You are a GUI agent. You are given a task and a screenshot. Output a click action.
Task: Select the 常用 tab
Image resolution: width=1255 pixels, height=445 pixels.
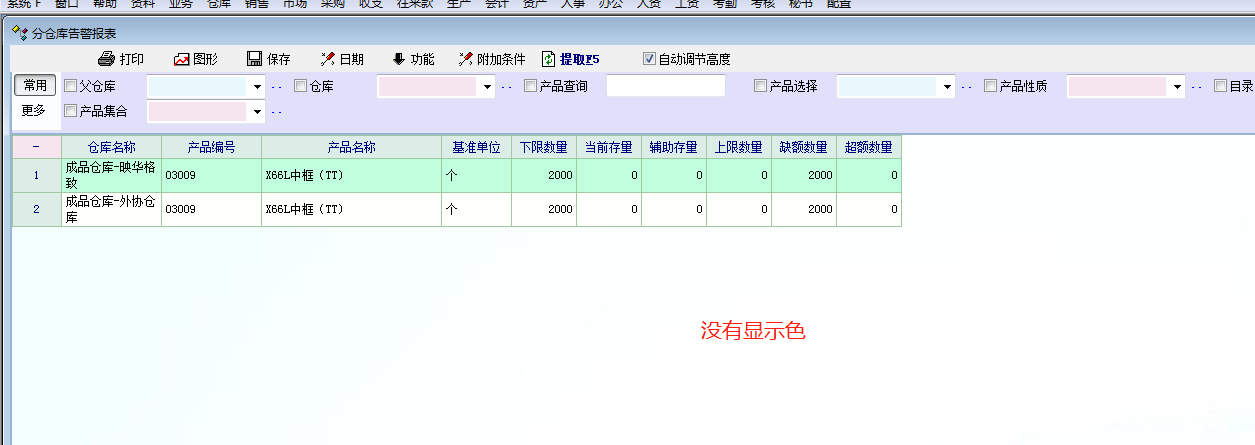[34, 86]
